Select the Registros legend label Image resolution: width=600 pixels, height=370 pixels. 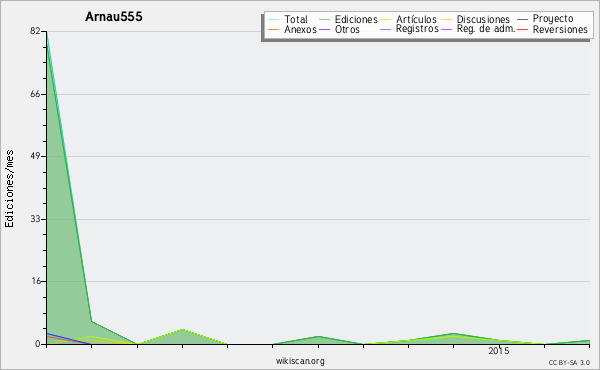point(417,29)
